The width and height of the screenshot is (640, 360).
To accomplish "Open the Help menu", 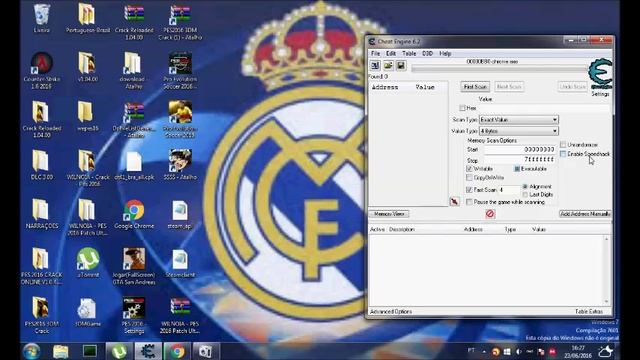I will [445, 53].
